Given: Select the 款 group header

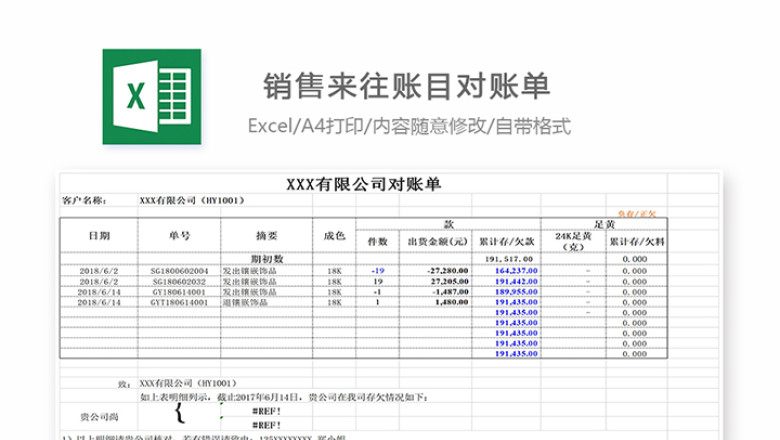Looking at the screenshot, I should coord(449,224).
